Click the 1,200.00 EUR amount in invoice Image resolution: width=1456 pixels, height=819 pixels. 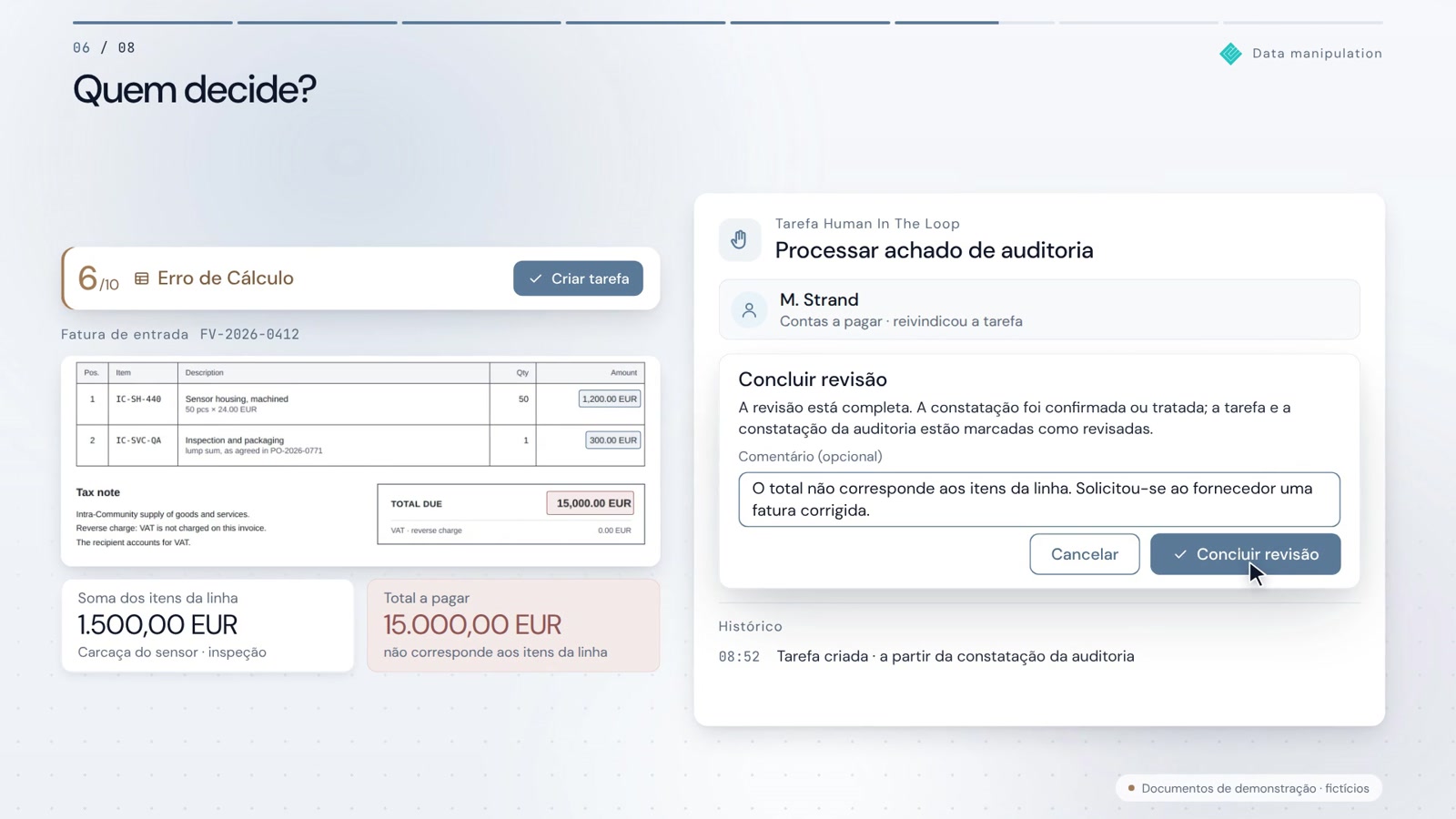(x=610, y=399)
